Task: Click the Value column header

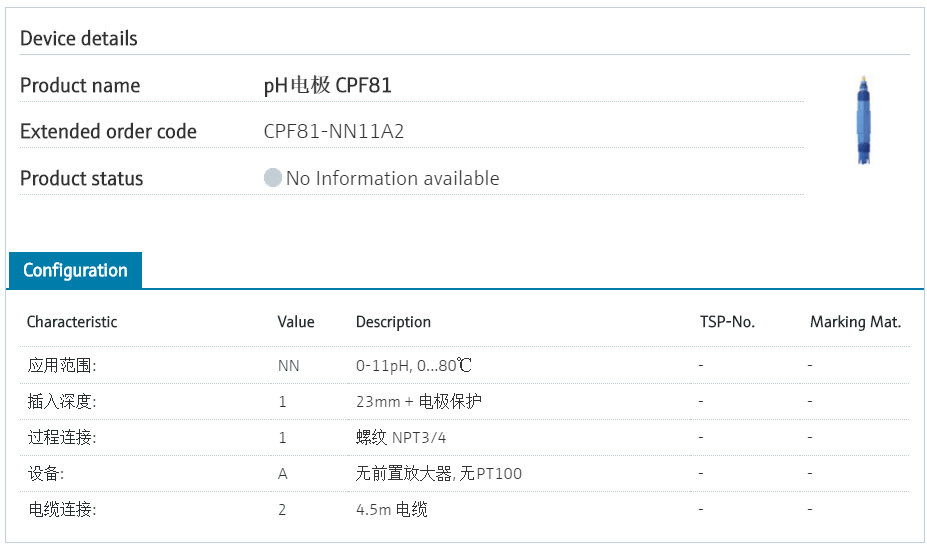Action: (296, 322)
